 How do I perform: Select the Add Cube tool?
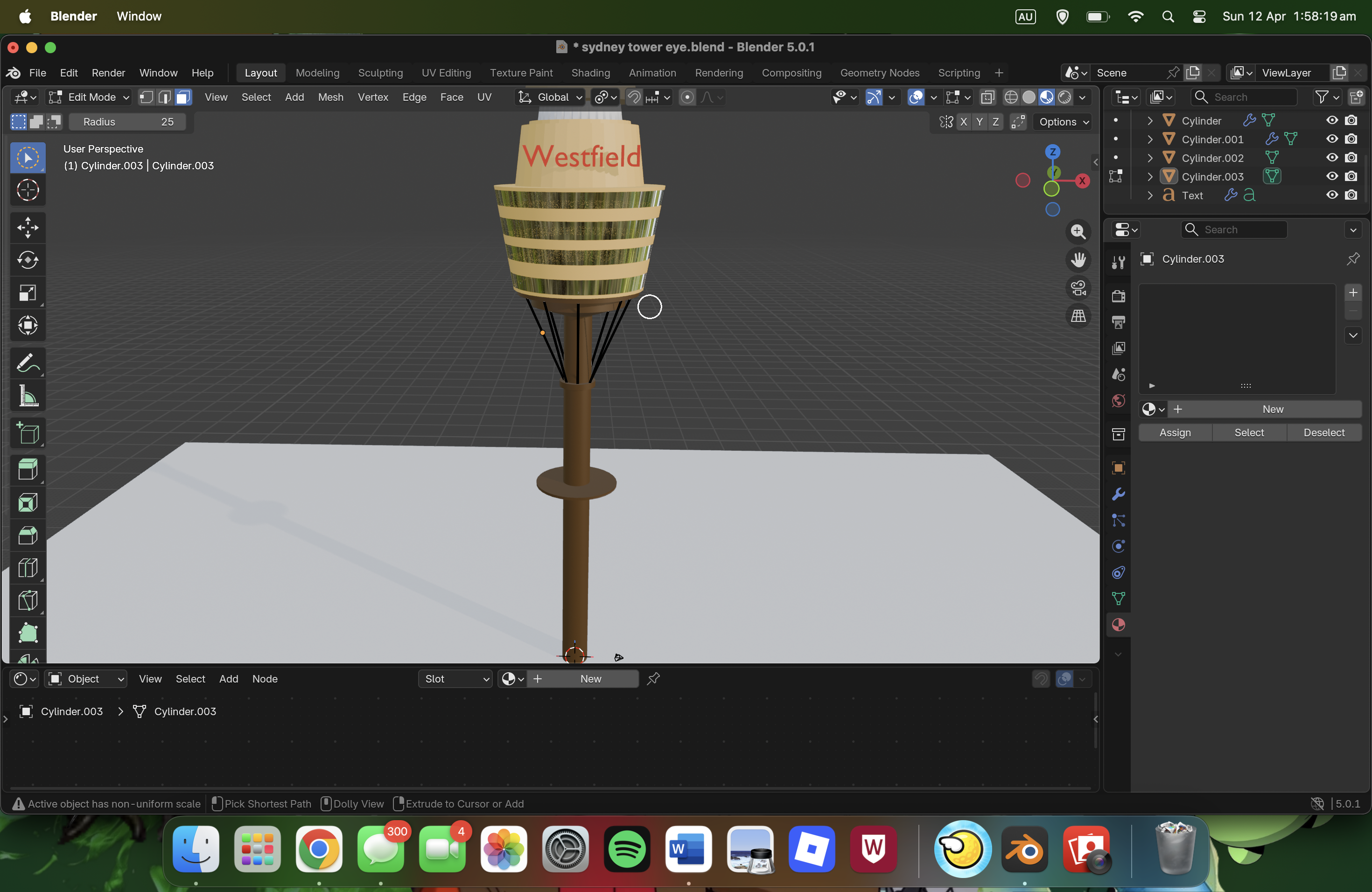pyautogui.click(x=28, y=433)
